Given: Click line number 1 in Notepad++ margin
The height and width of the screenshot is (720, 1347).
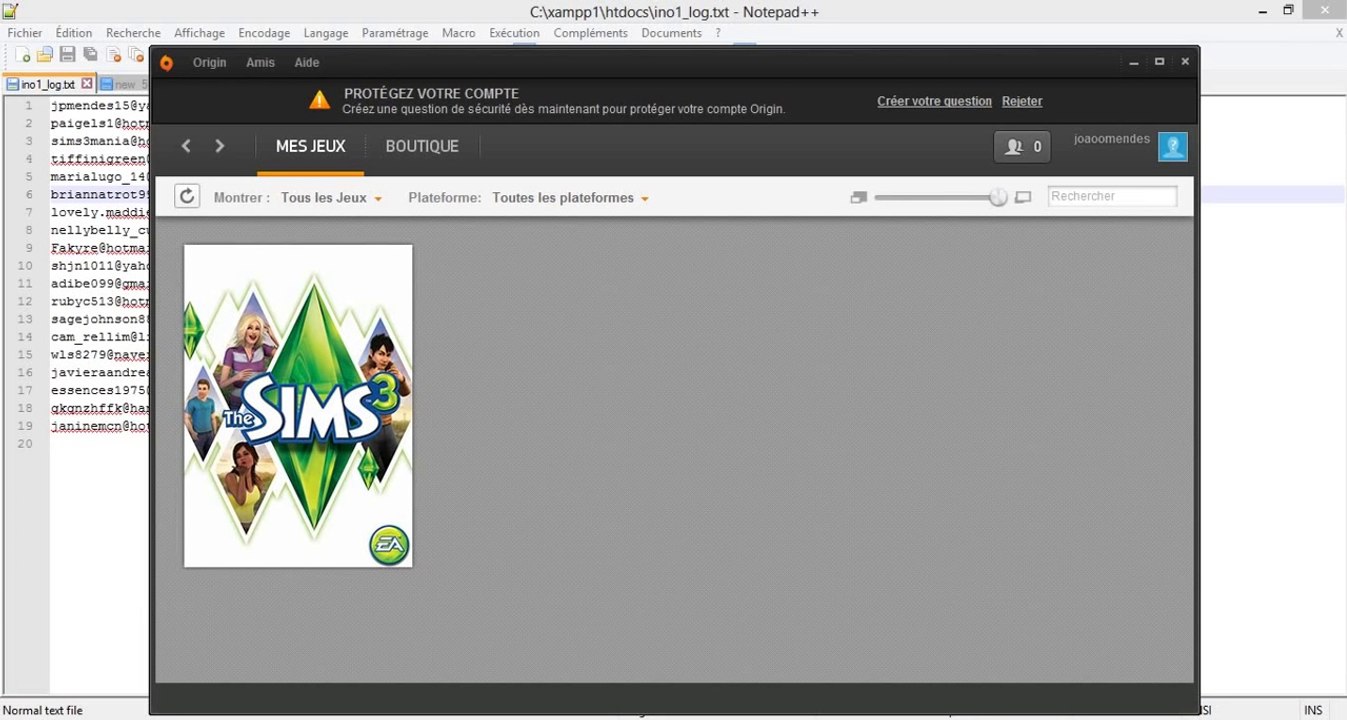Looking at the screenshot, I should [x=29, y=105].
